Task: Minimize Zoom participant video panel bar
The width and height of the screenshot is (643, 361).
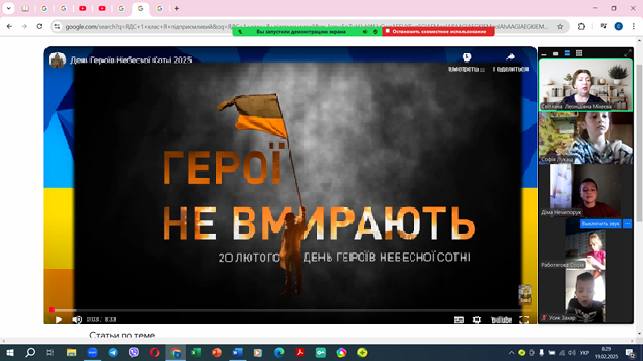Action: click(544, 53)
